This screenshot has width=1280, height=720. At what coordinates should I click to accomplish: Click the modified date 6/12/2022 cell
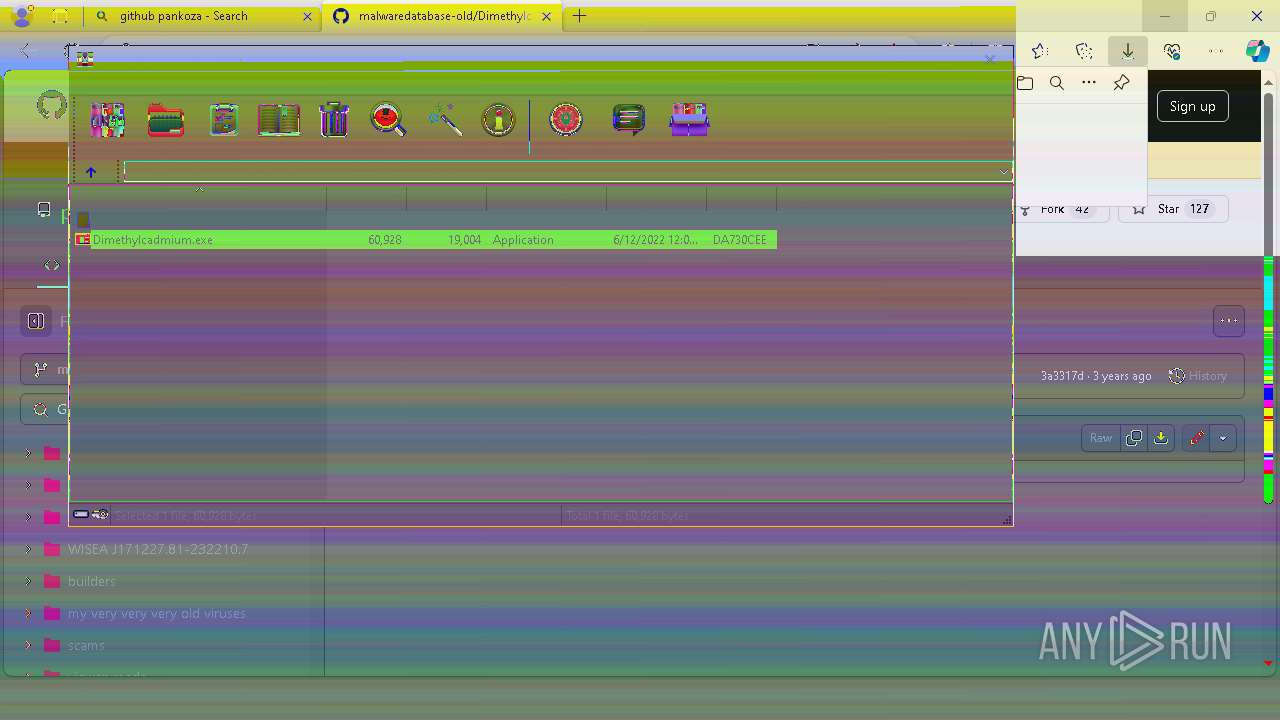pyautogui.click(x=656, y=240)
